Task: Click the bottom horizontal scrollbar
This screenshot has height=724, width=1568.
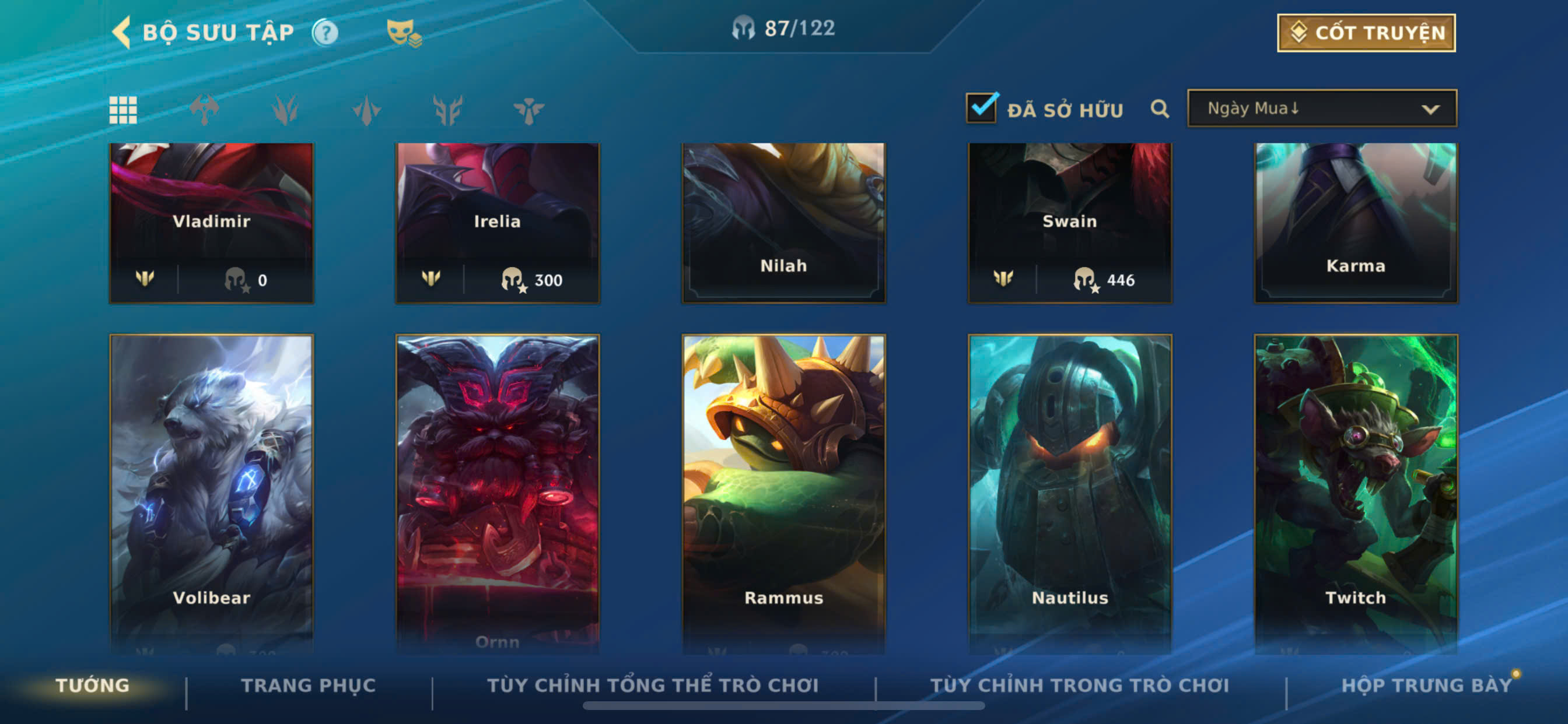Action: click(x=783, y=706)
